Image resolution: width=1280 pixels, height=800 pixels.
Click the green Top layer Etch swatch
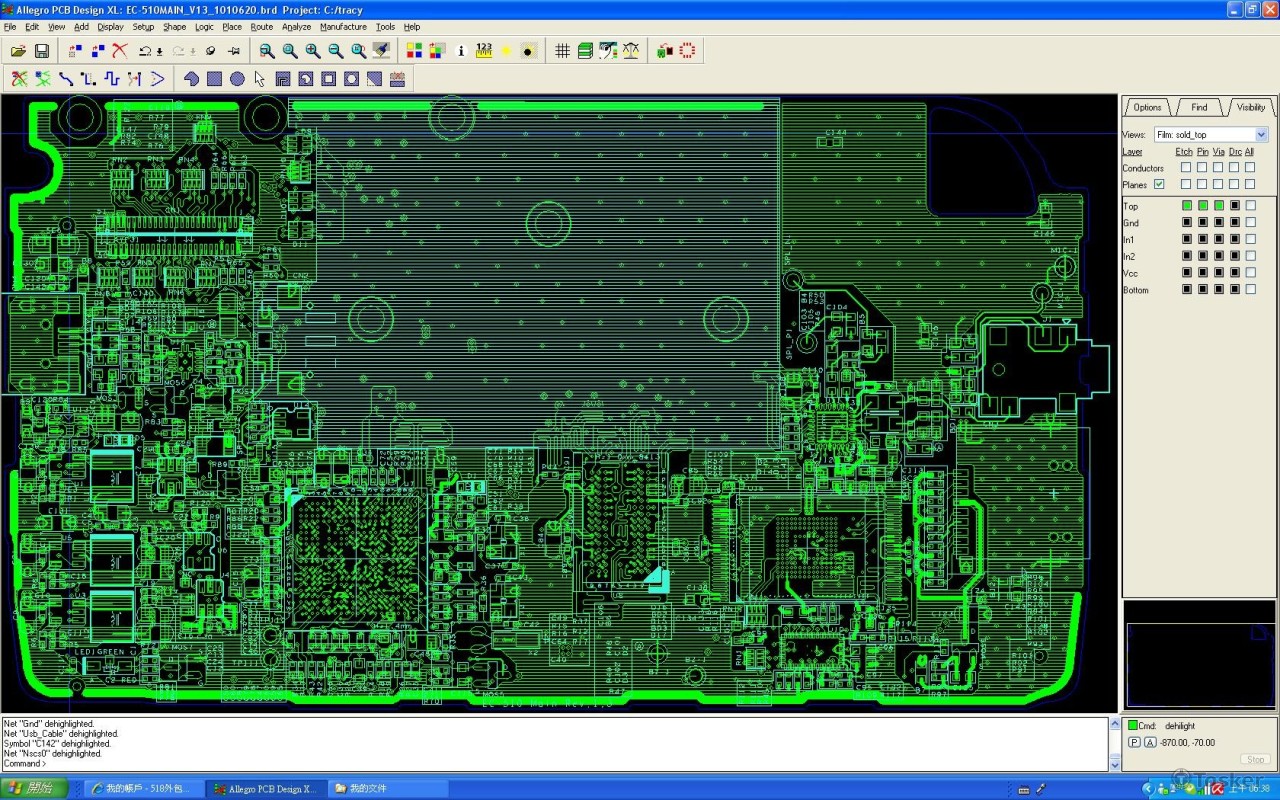(x=1186, y=206)
